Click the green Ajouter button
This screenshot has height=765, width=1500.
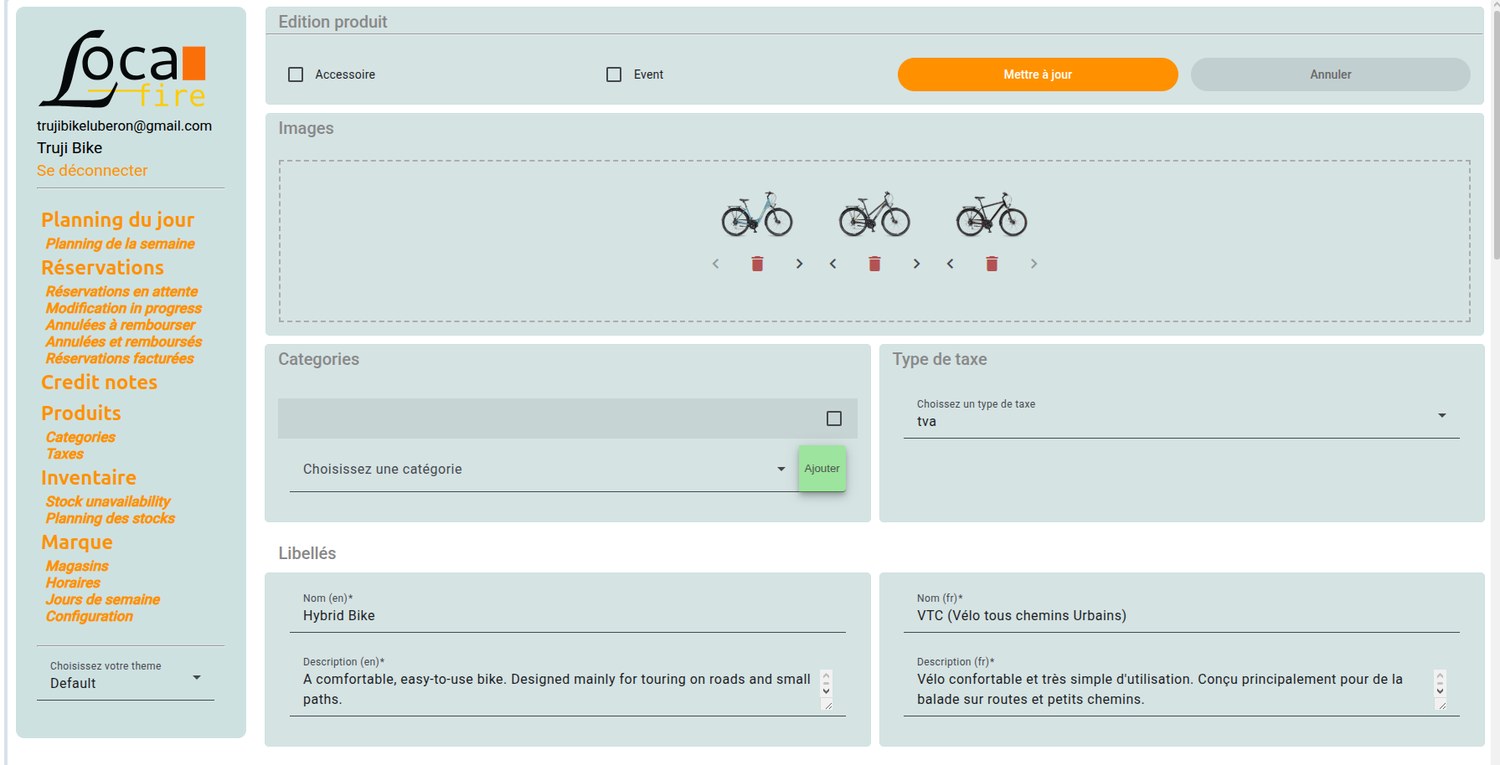tap(822, 468)
